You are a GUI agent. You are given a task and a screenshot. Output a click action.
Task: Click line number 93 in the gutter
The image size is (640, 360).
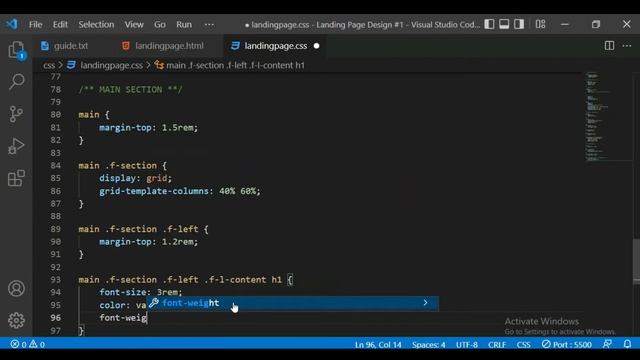56,280
